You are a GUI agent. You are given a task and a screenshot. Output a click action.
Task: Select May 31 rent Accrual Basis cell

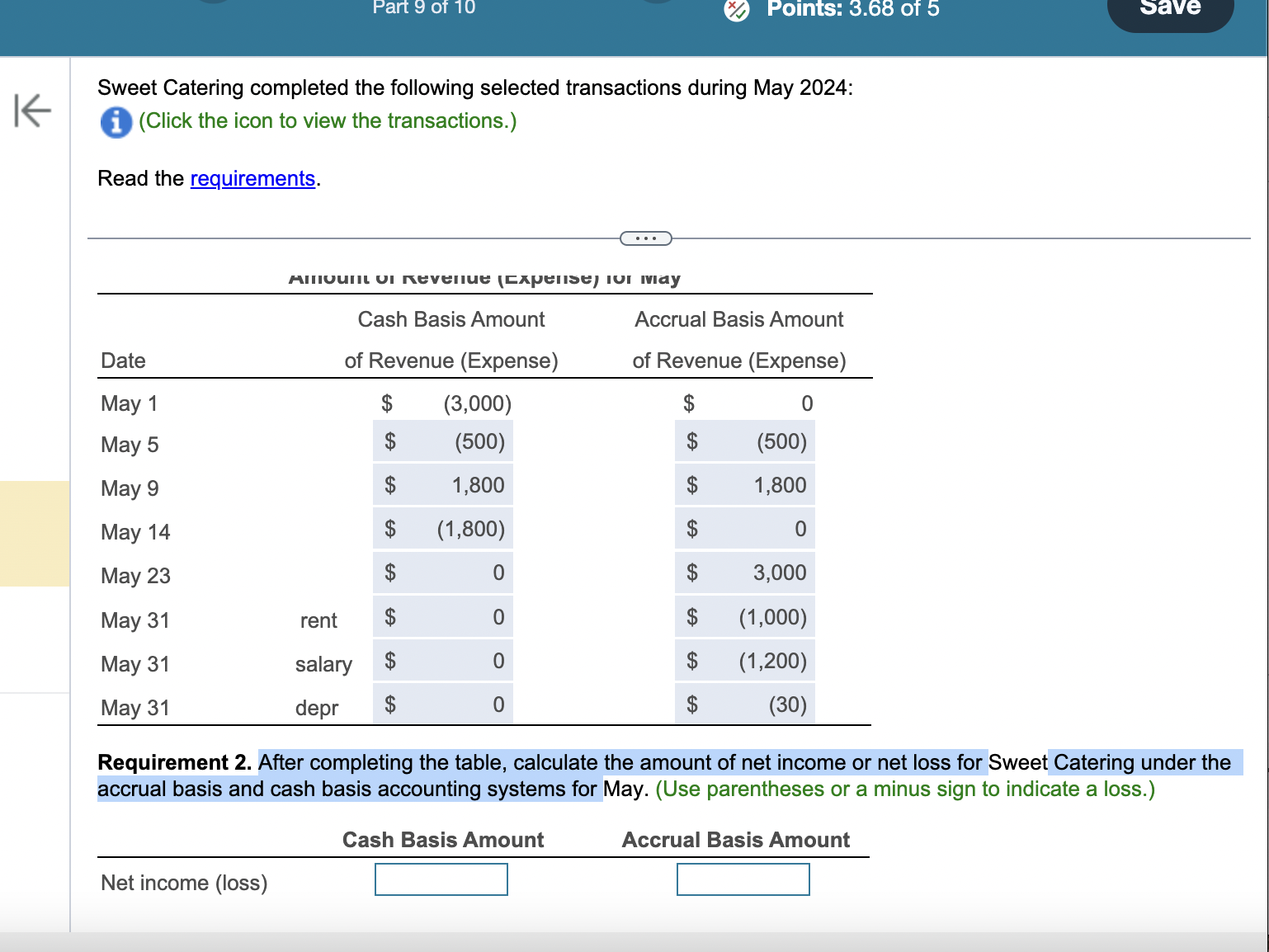(x=744, y=616)
